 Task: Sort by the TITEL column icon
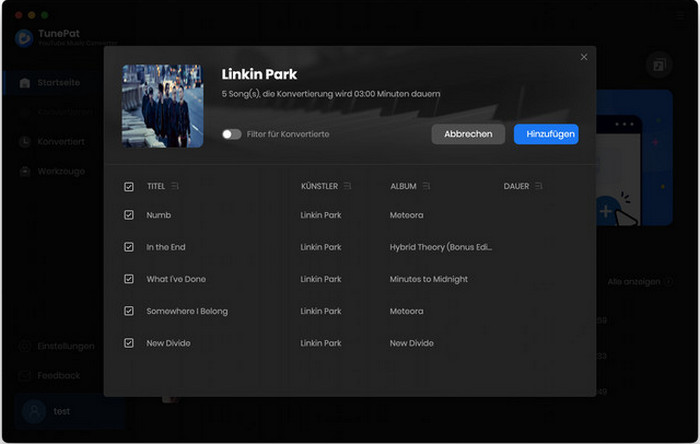175,186
